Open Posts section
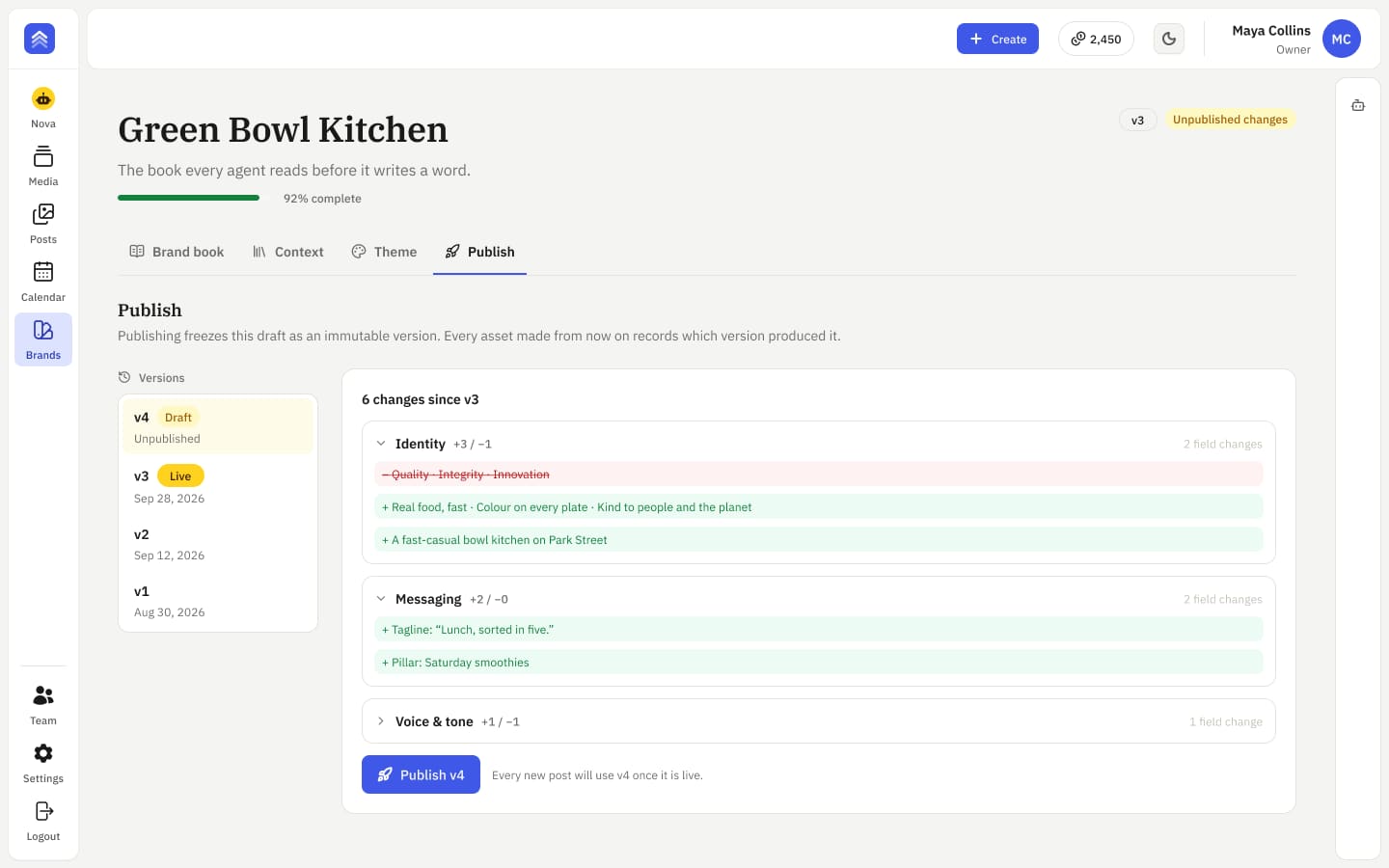The height and width of the screenshot is (868, 1389). pos(43,224)
